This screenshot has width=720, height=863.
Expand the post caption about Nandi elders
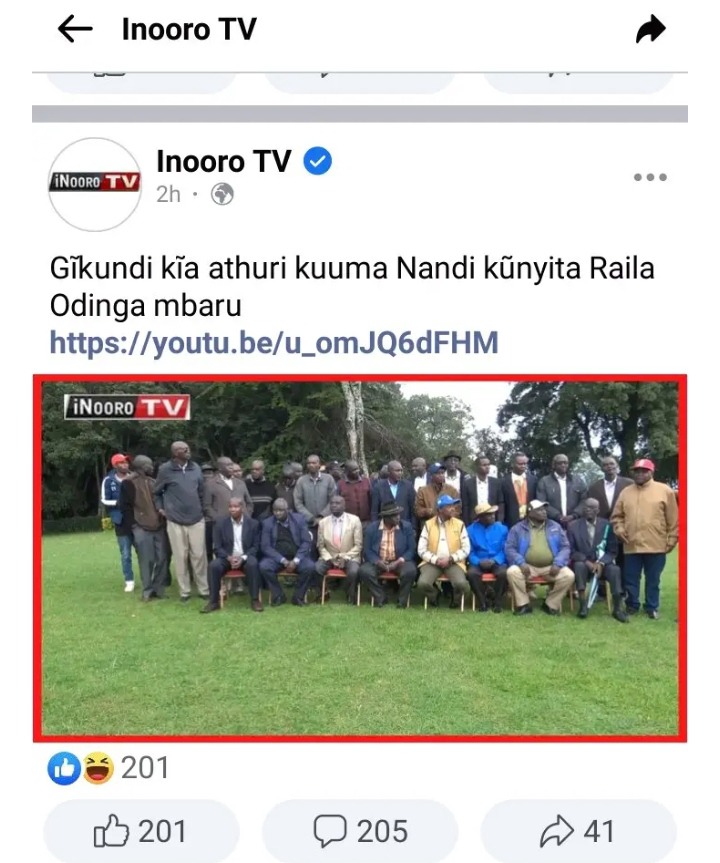pyautogui.click(x=352, y=287)
